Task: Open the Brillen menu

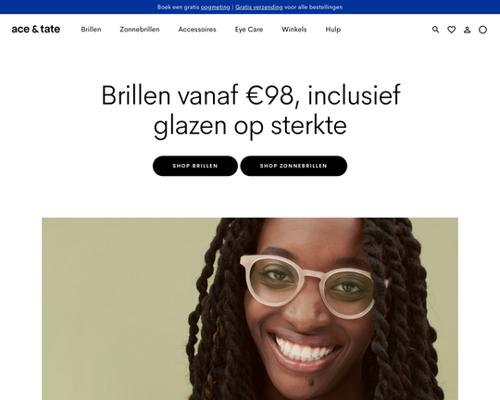Action: (x=91, y=29)
